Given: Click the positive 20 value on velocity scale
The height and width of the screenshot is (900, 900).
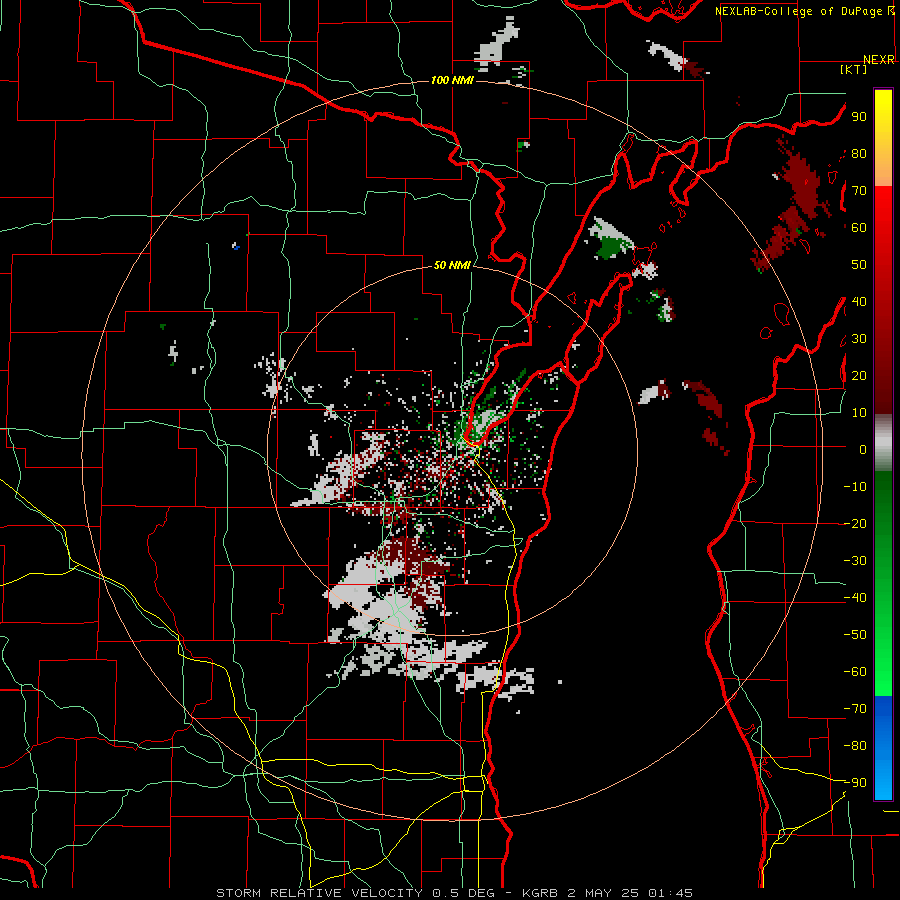Looking at the screenshot, I should (x=859, y=375).
